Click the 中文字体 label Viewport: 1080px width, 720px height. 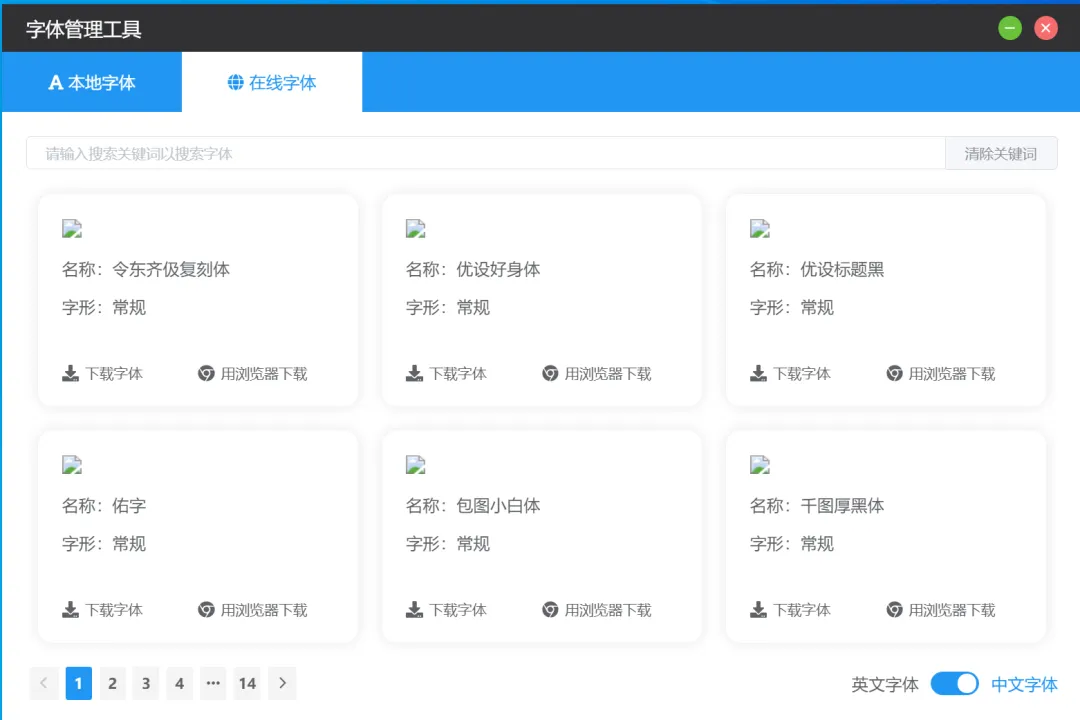[1024, 684]
